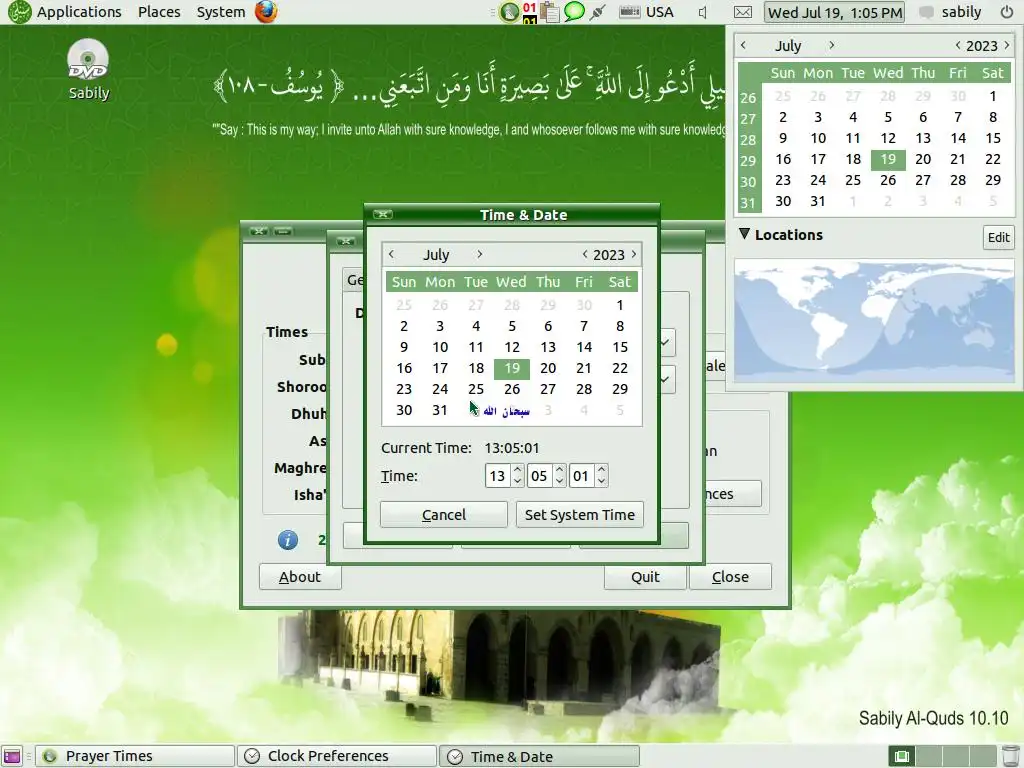
Task: Select July 19 in Time & Date calendar
Action: point(512,368)
